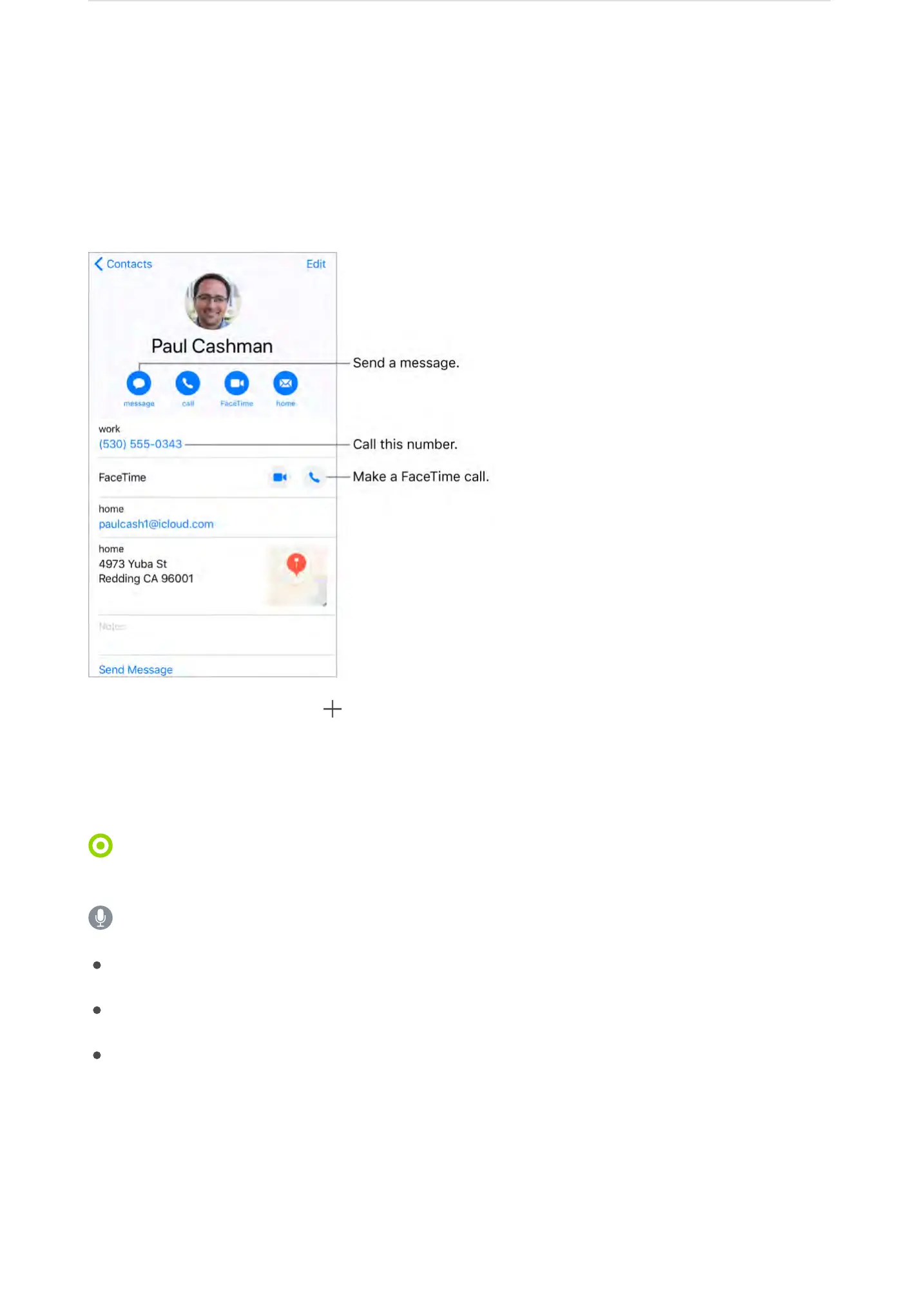Click the work label above the phone number
The height and width of the screenshot is (1316, 919).
point(110,429)
